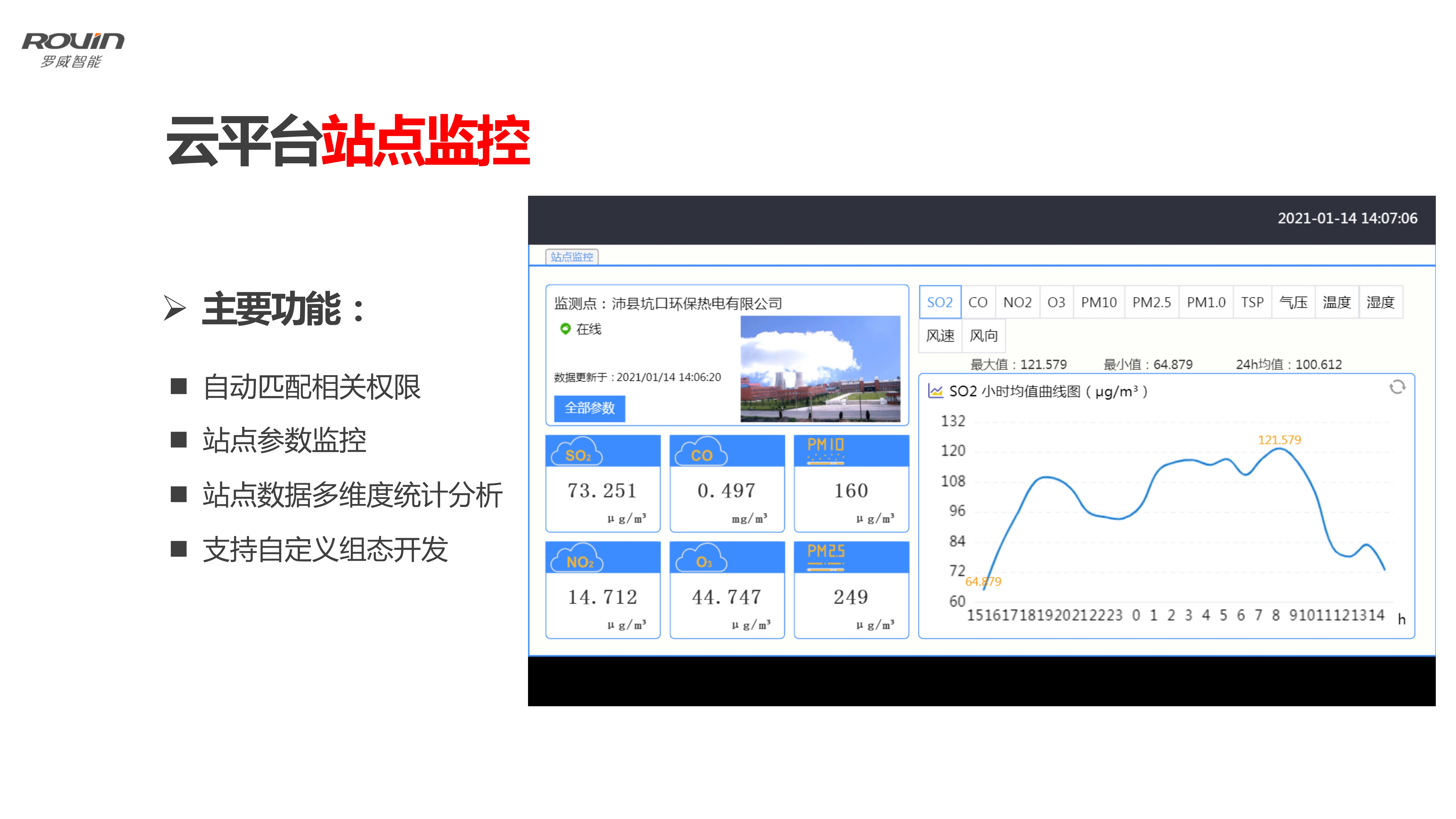The image size is (1456, 819).
Task: Click the green online status icon
Action: pos(565,328)
